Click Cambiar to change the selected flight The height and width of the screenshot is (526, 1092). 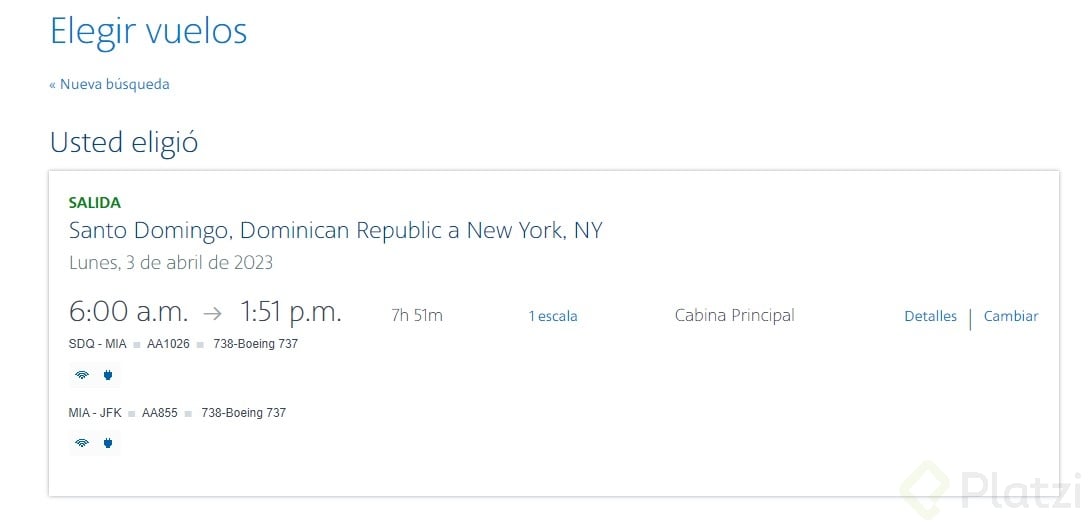tap(1011, 316)
